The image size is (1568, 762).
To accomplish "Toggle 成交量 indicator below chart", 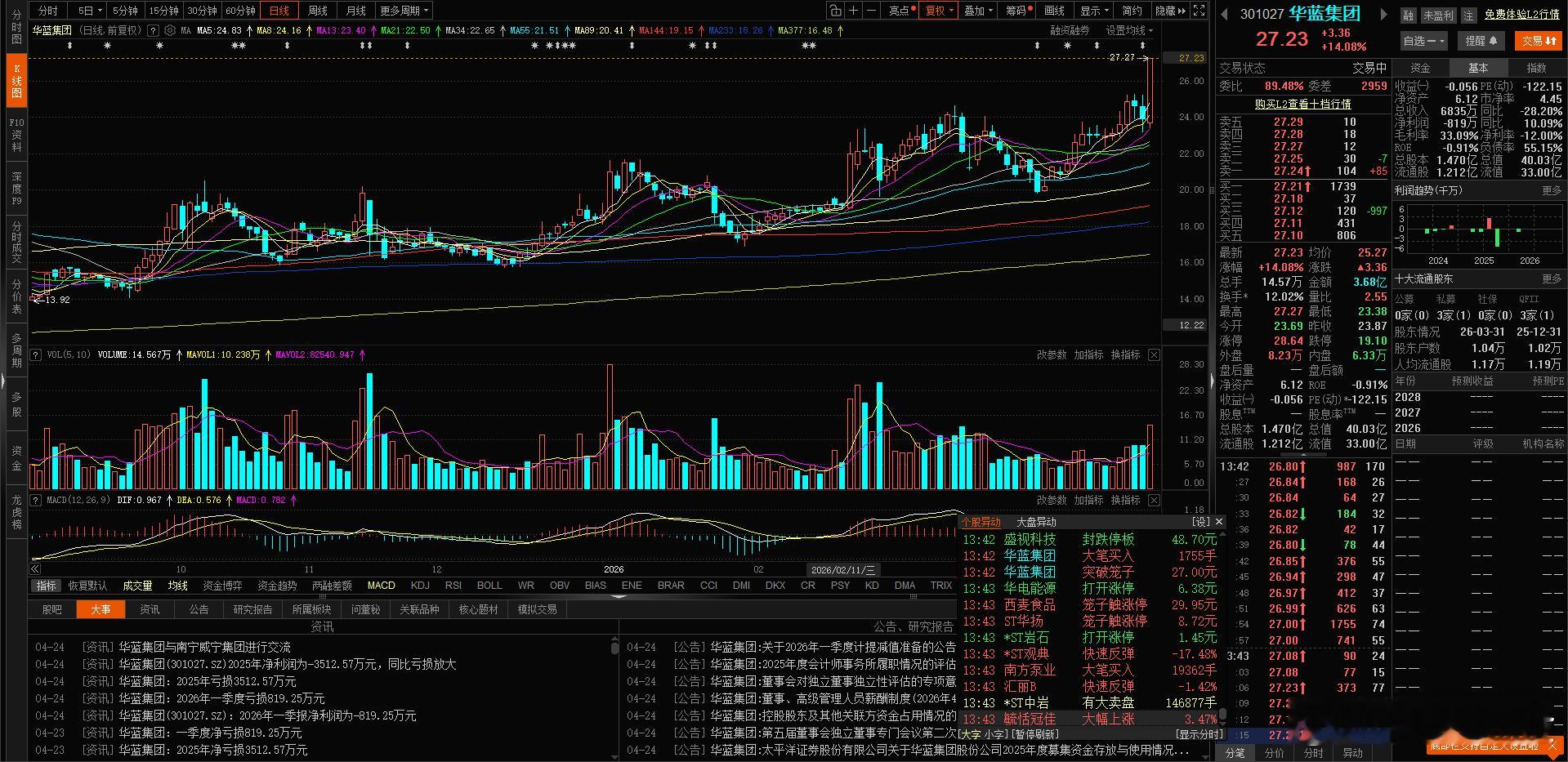I will tap(137, 586).
